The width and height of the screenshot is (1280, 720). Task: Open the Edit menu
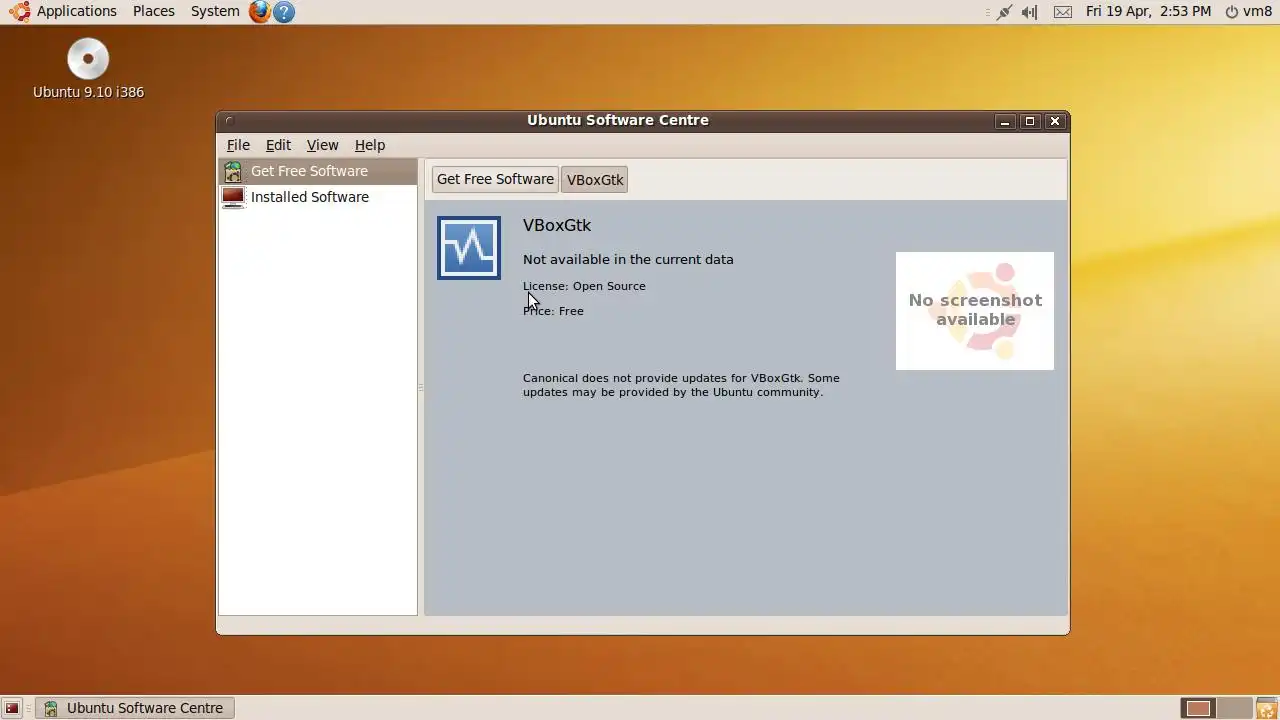(278, 145)
